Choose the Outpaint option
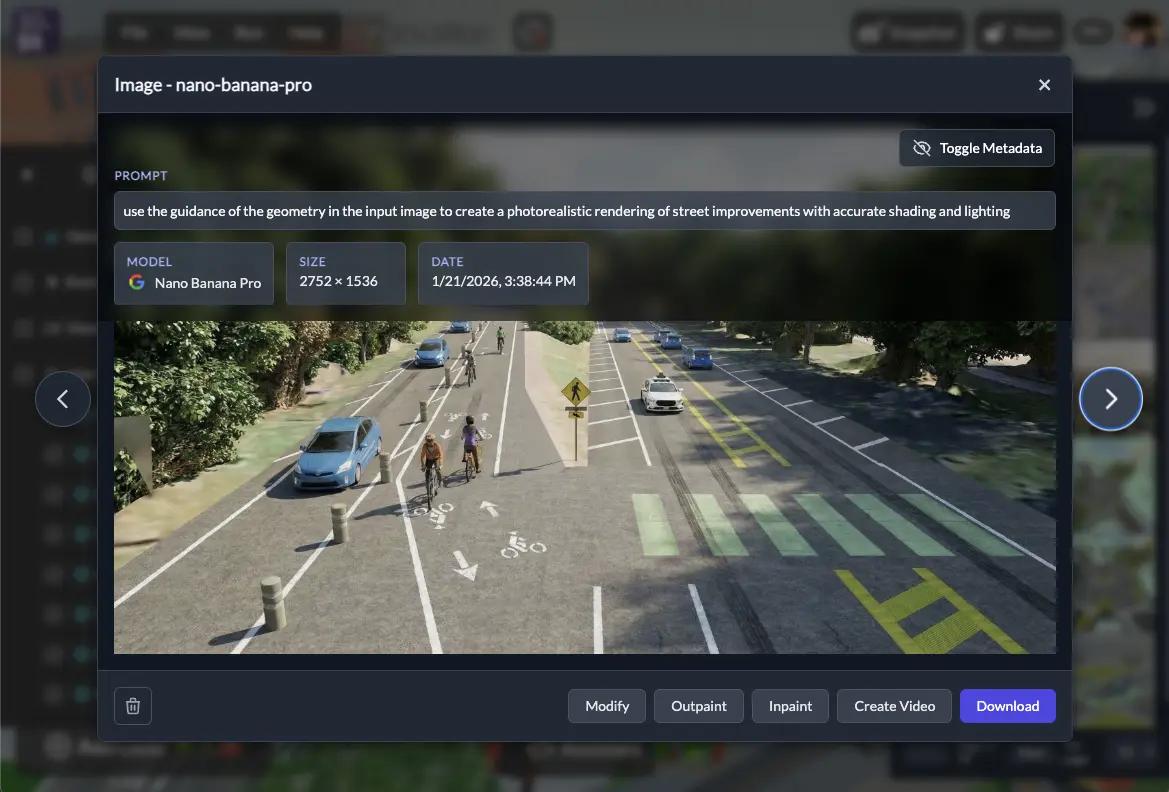The width and height of the screenshot is (1169, 792). (699, 706)
